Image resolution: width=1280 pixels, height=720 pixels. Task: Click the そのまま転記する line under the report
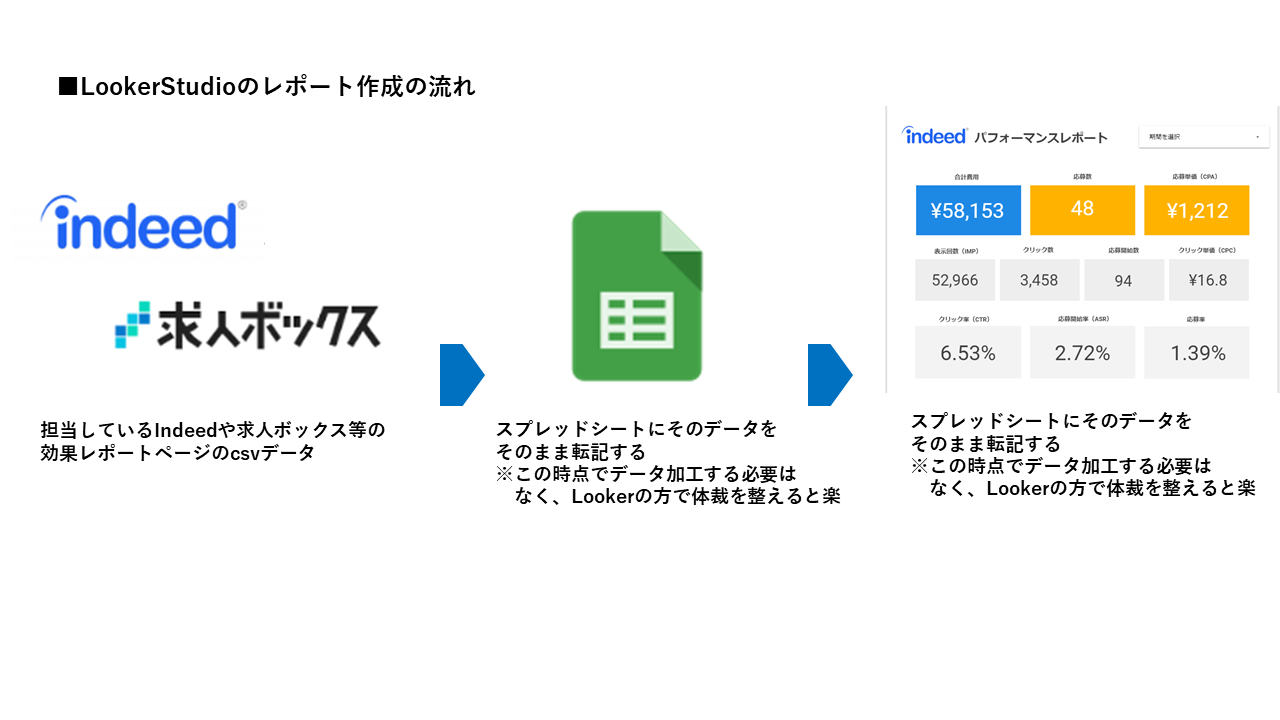point(985,443)
